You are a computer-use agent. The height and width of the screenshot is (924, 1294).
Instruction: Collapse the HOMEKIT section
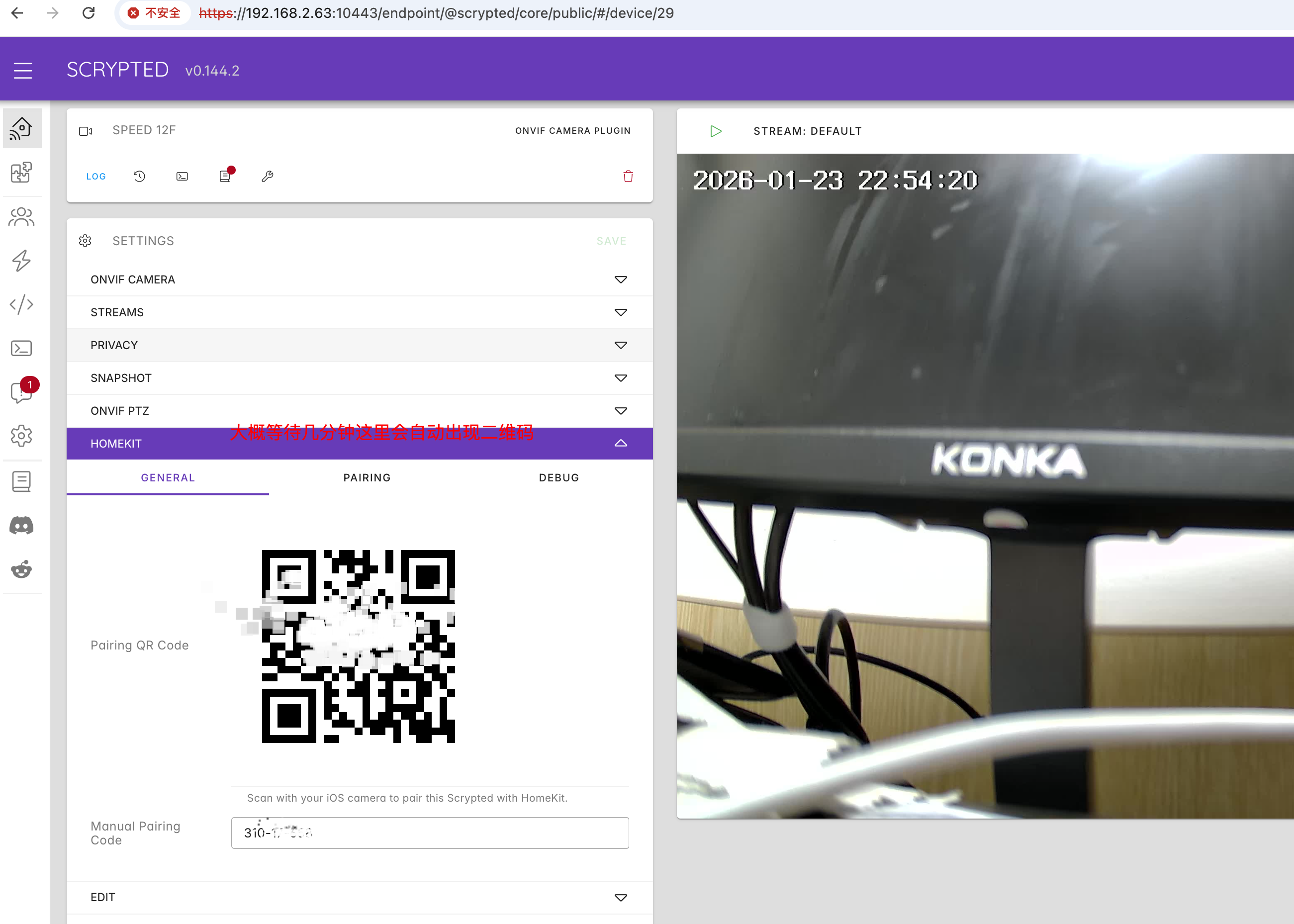(x=620, y=443)
